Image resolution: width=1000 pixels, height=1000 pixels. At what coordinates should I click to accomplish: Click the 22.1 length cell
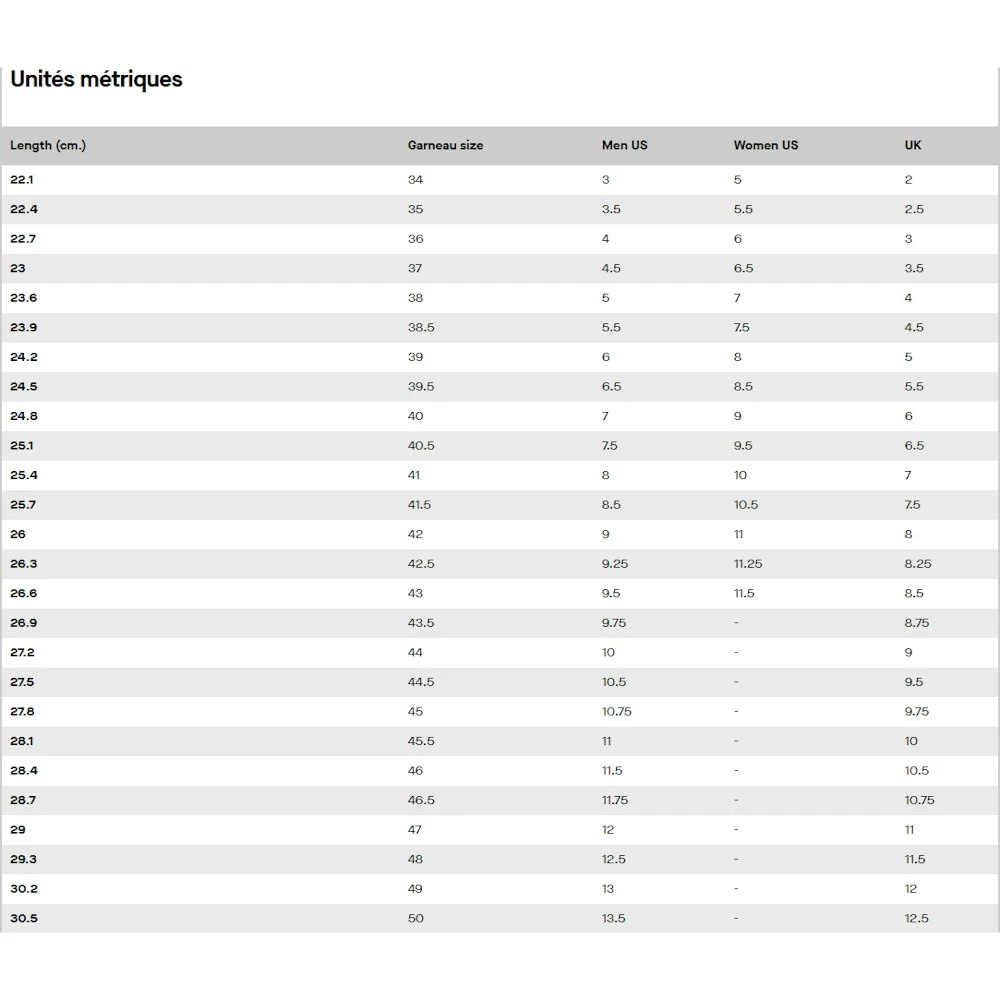tap(22, 180)
